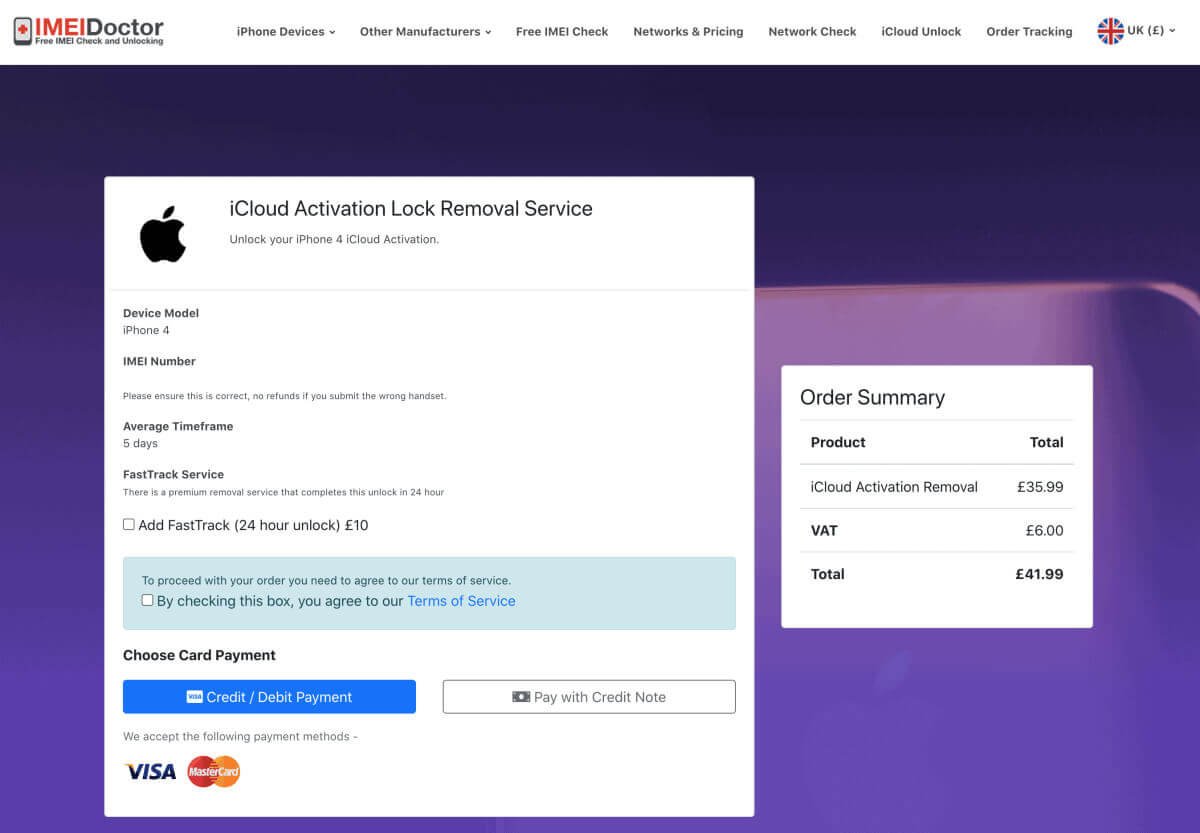1200x833 pixels.
Task: Open the Free IMEI Check page
Action: click(562, 31)
